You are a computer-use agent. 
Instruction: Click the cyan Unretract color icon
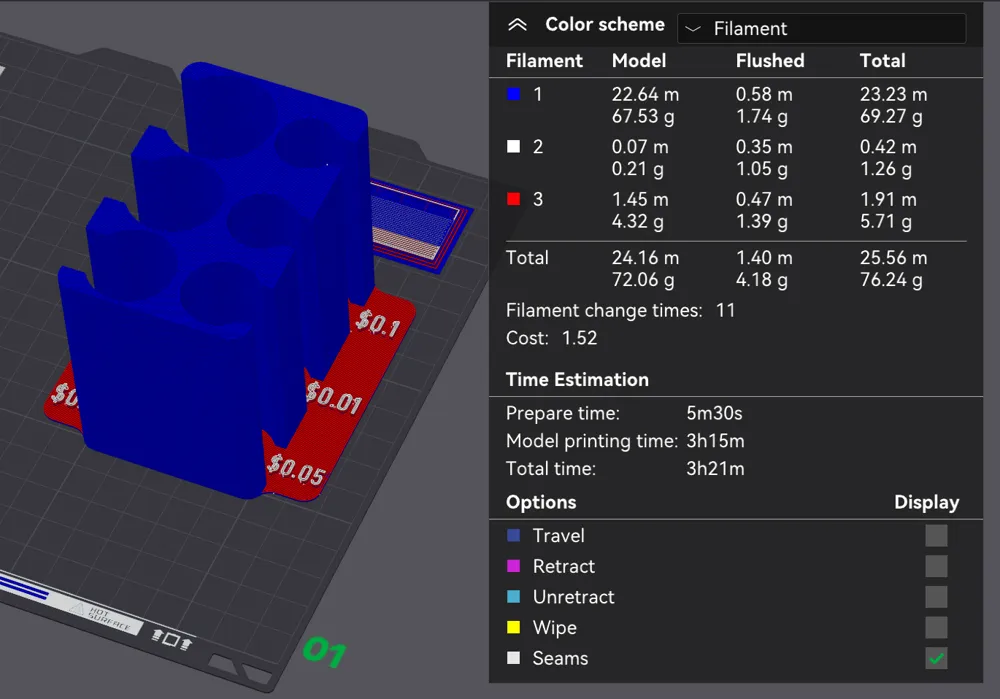pyautogui.click(x=514, y=597)
